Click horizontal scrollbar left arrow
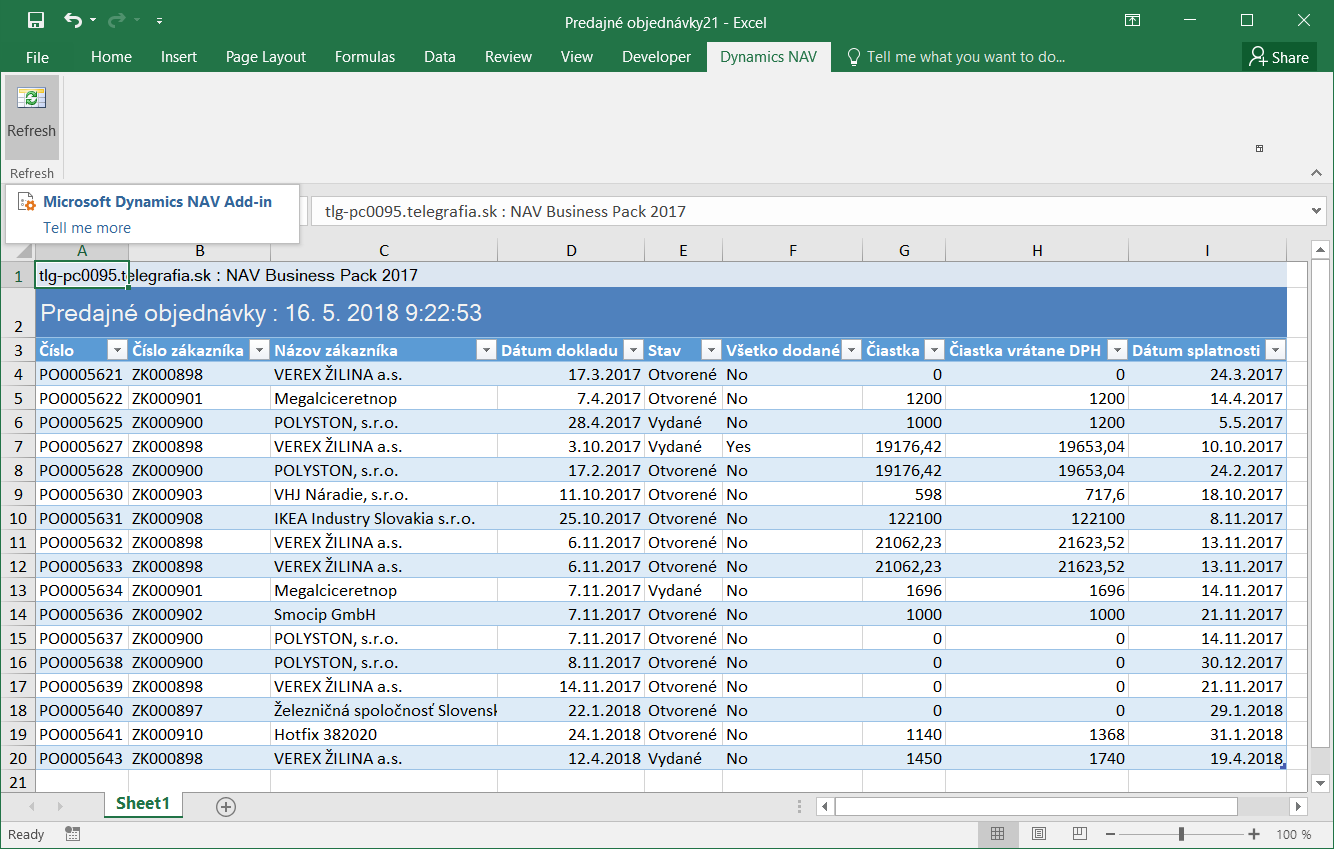 click(x=826, y=806)
